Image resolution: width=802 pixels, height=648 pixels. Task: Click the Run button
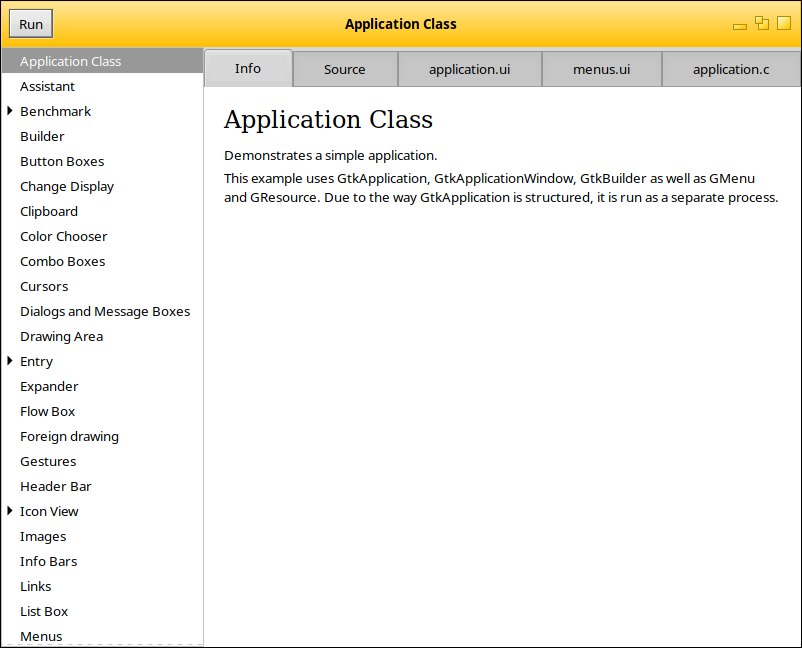31,24
